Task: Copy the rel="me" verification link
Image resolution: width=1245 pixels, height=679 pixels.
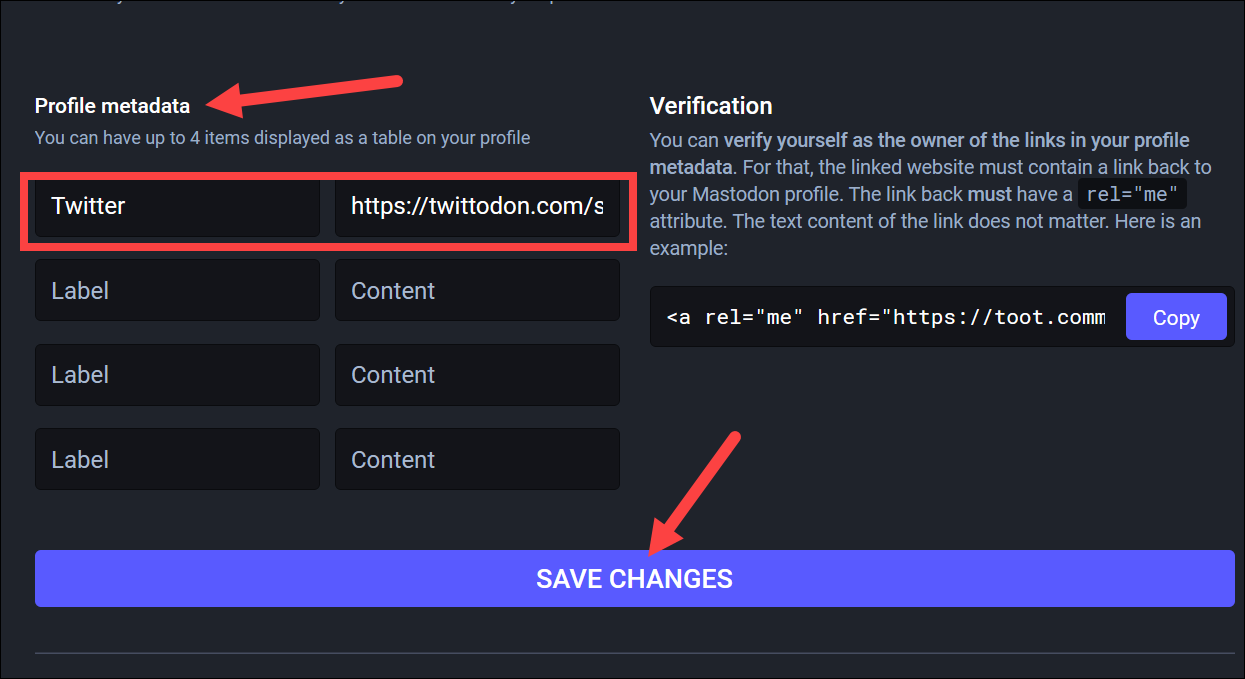Action: pyautogui.click(x=1176, y=317)
